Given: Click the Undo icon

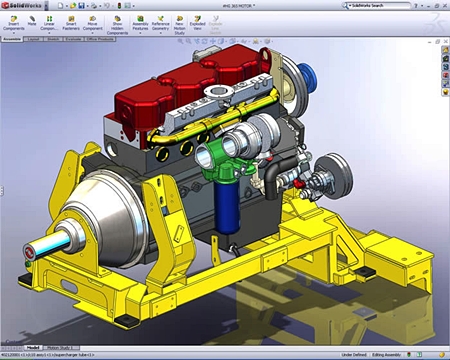Looking at the screenshot, I should (106, 6).
